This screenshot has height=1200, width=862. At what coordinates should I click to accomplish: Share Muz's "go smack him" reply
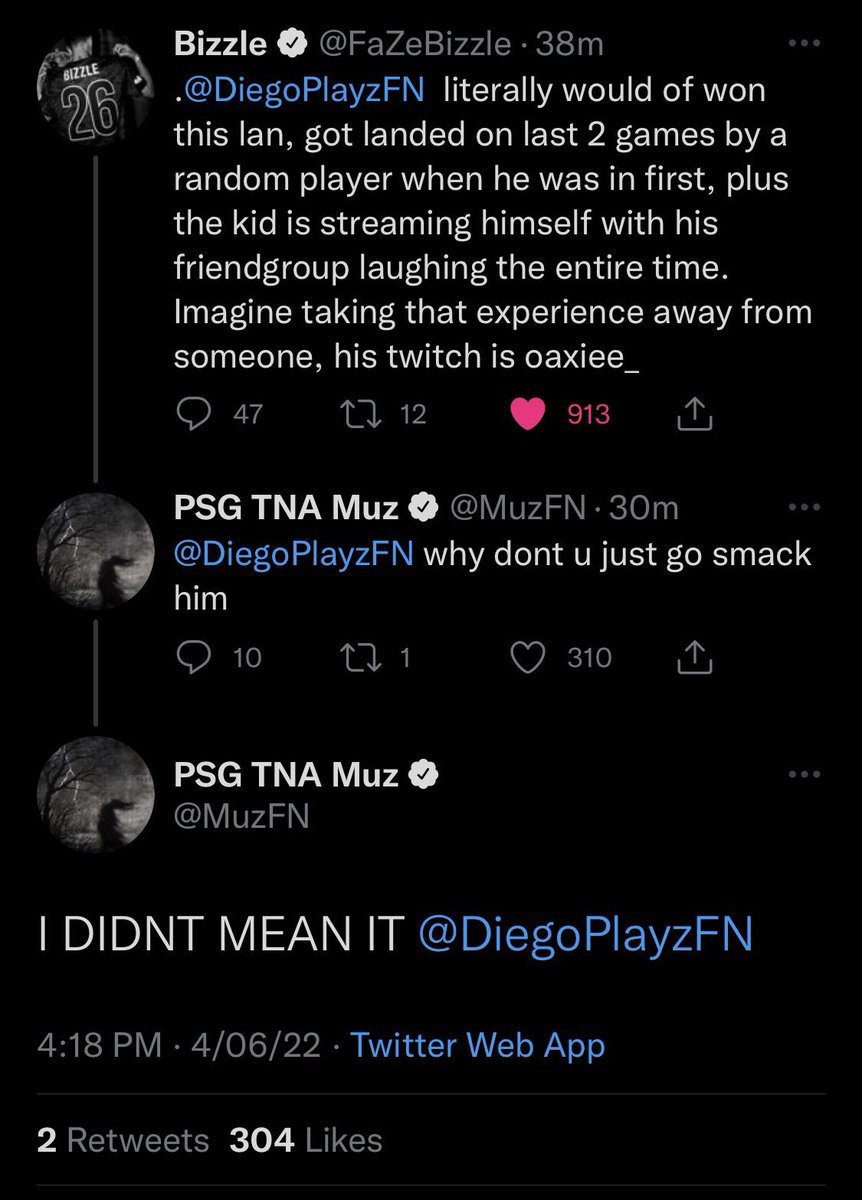point(693,657)
